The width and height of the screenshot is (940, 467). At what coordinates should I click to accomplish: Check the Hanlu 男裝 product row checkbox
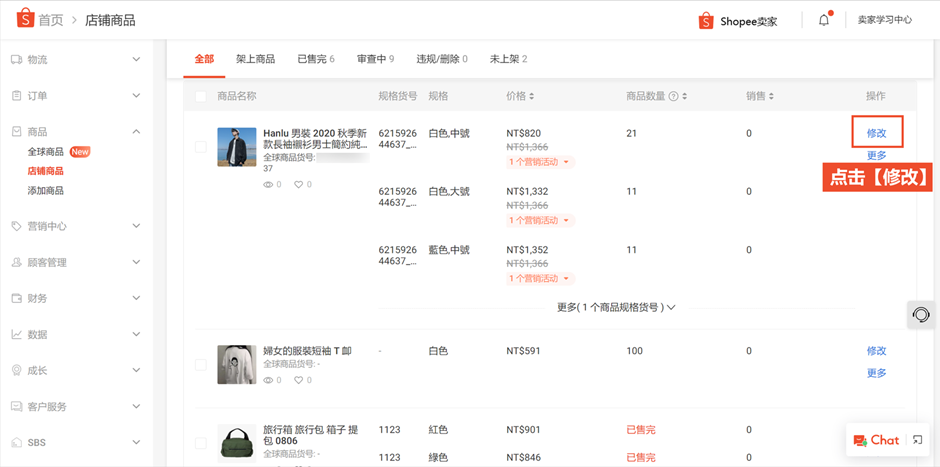point(201,147)
